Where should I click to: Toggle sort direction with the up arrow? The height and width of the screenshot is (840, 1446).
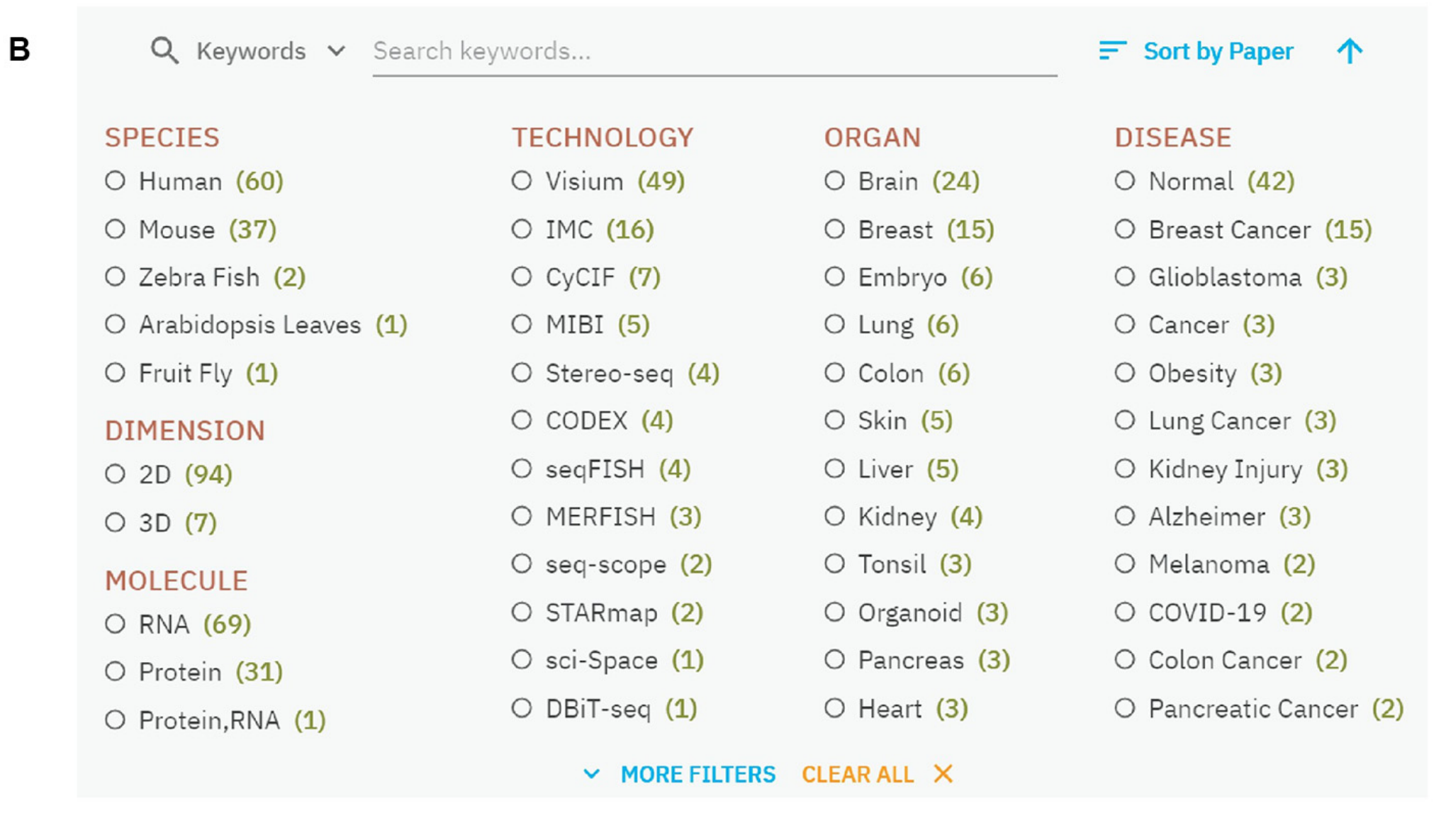pos(1350,51)
